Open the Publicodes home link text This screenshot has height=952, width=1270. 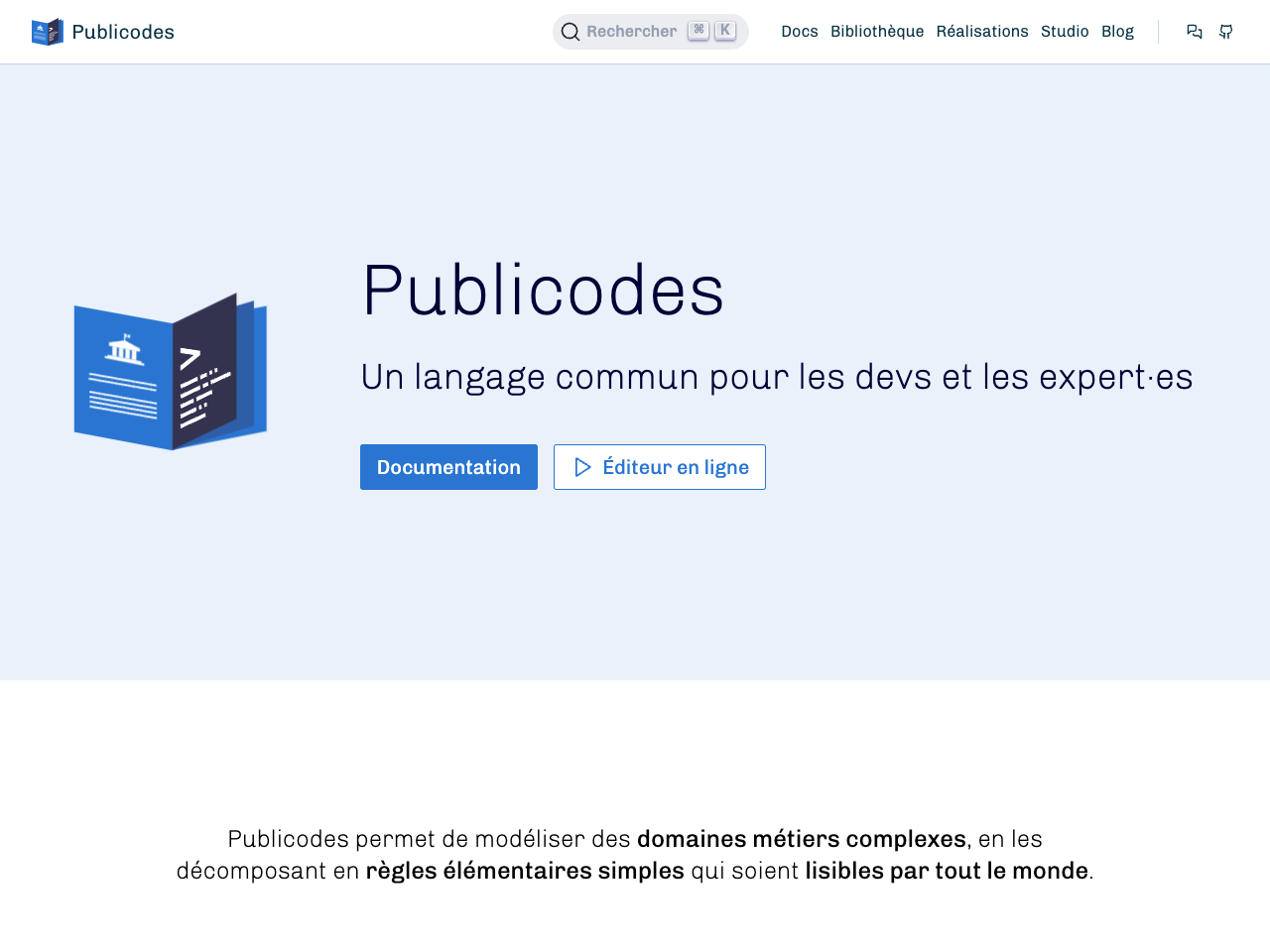123,32
